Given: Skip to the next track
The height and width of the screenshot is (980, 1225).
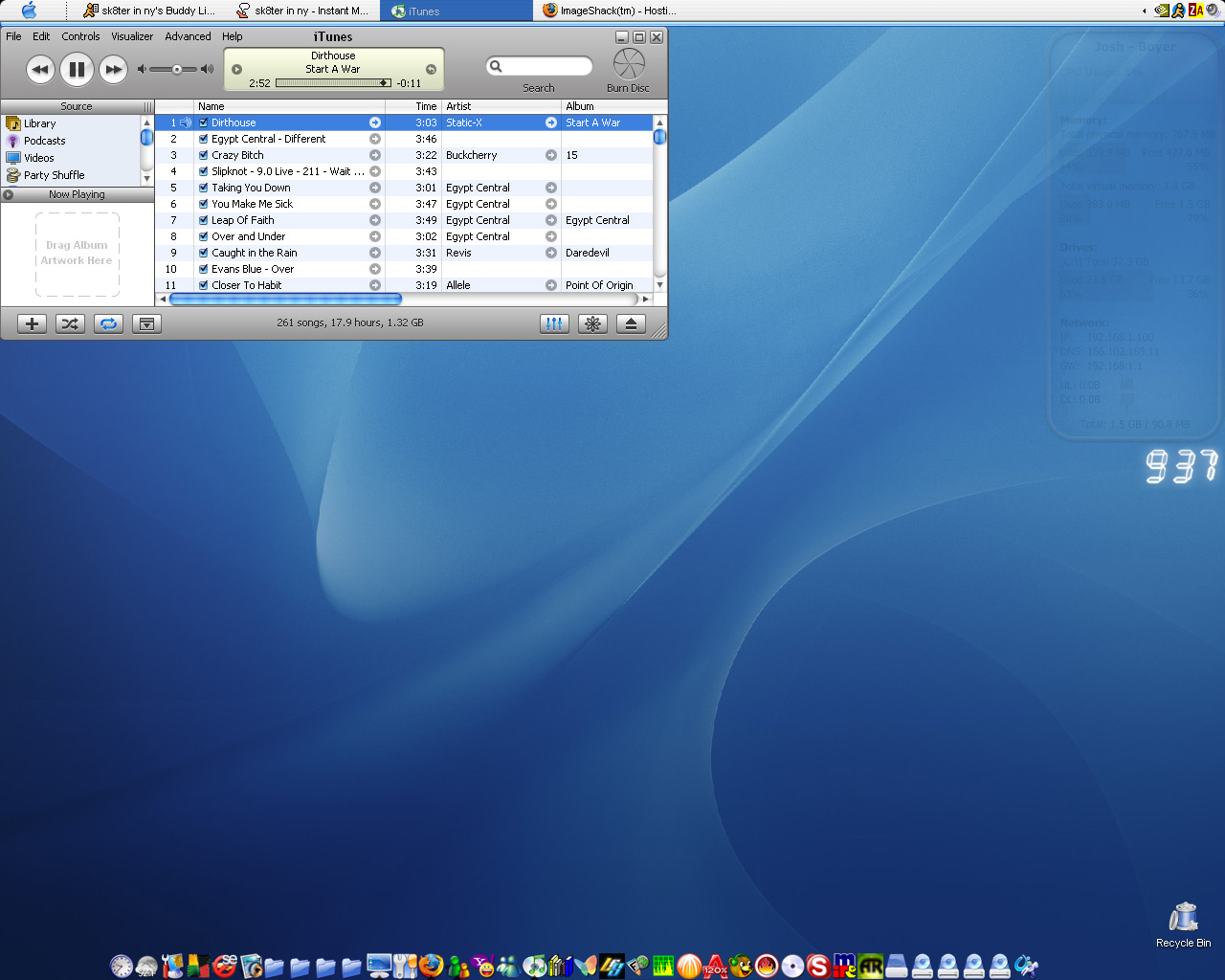Looking at the screenshot, I should tap(113, 69).
